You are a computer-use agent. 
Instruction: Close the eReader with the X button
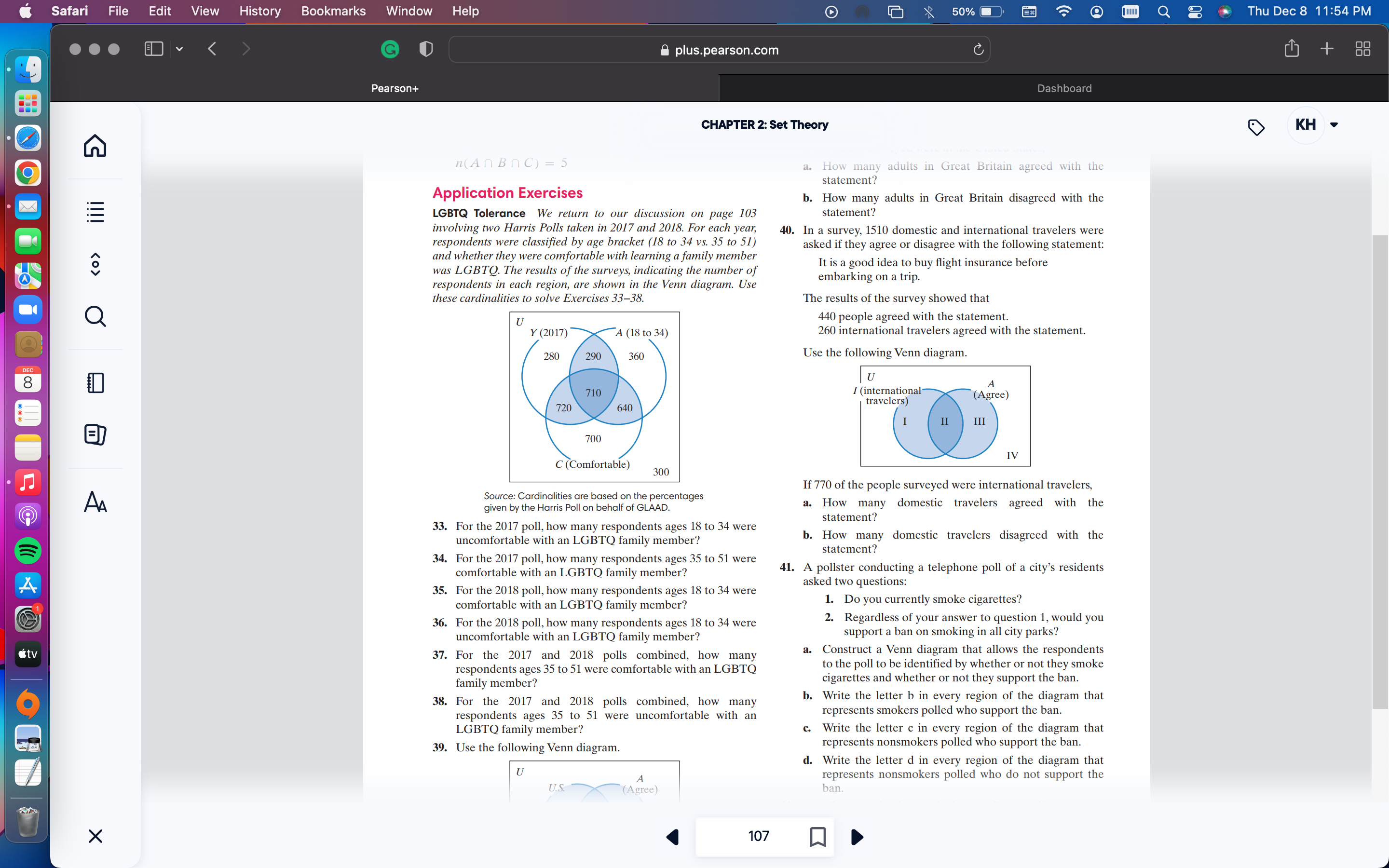[95, 837]
